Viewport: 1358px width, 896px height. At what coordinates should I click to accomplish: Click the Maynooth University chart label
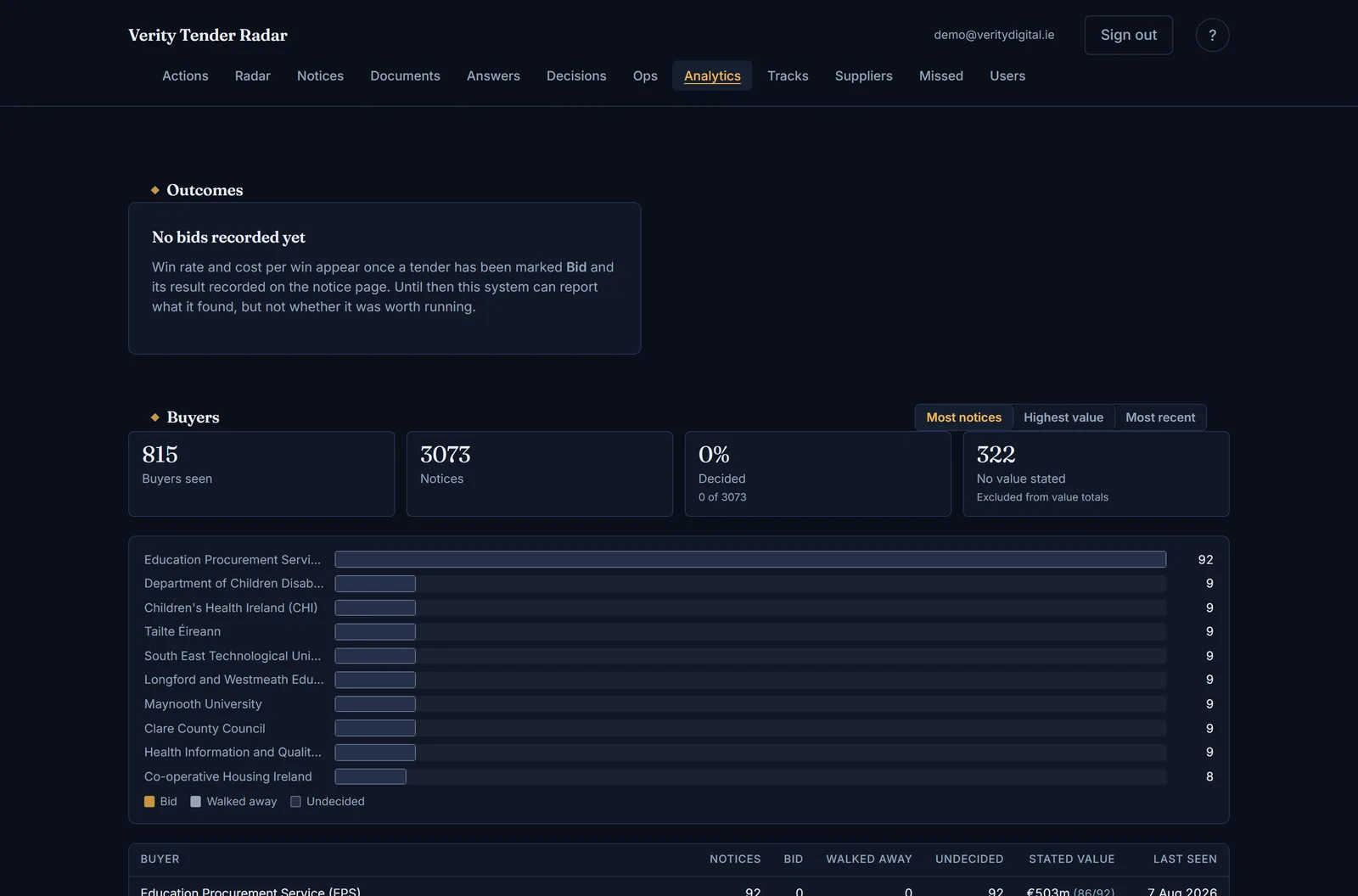pyautogui.click(x=203, y=704)
